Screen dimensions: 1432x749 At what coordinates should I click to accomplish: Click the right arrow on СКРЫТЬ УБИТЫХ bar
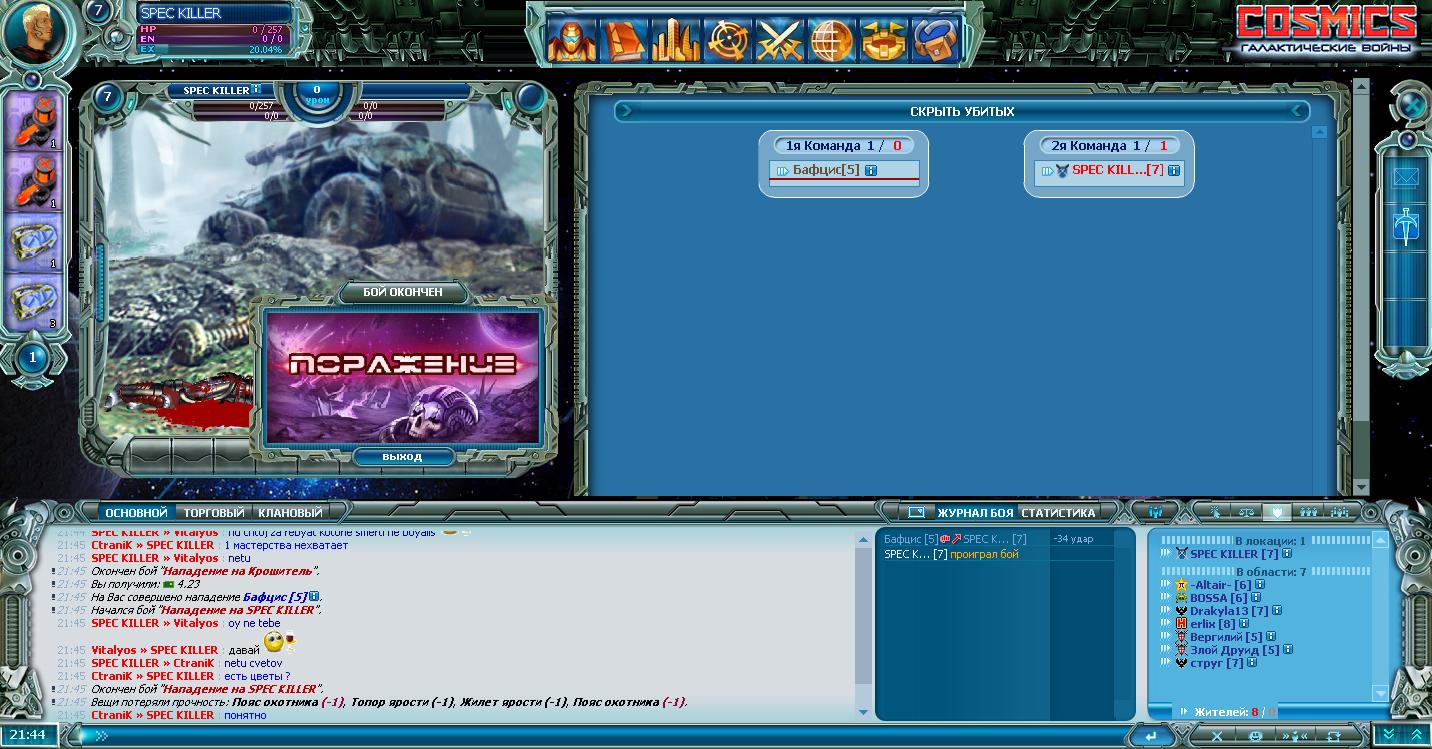[x=1299, y=112]
